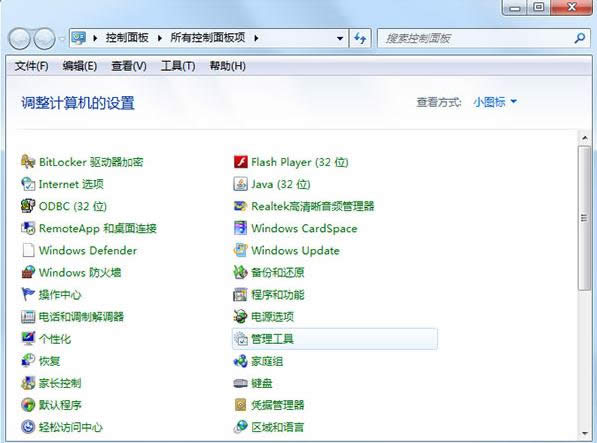
Task: Open the 家庭组 icon
Action: pos(241,361)
